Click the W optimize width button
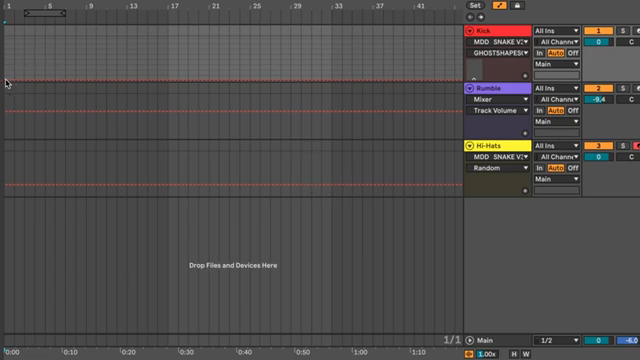 point(526,354)
